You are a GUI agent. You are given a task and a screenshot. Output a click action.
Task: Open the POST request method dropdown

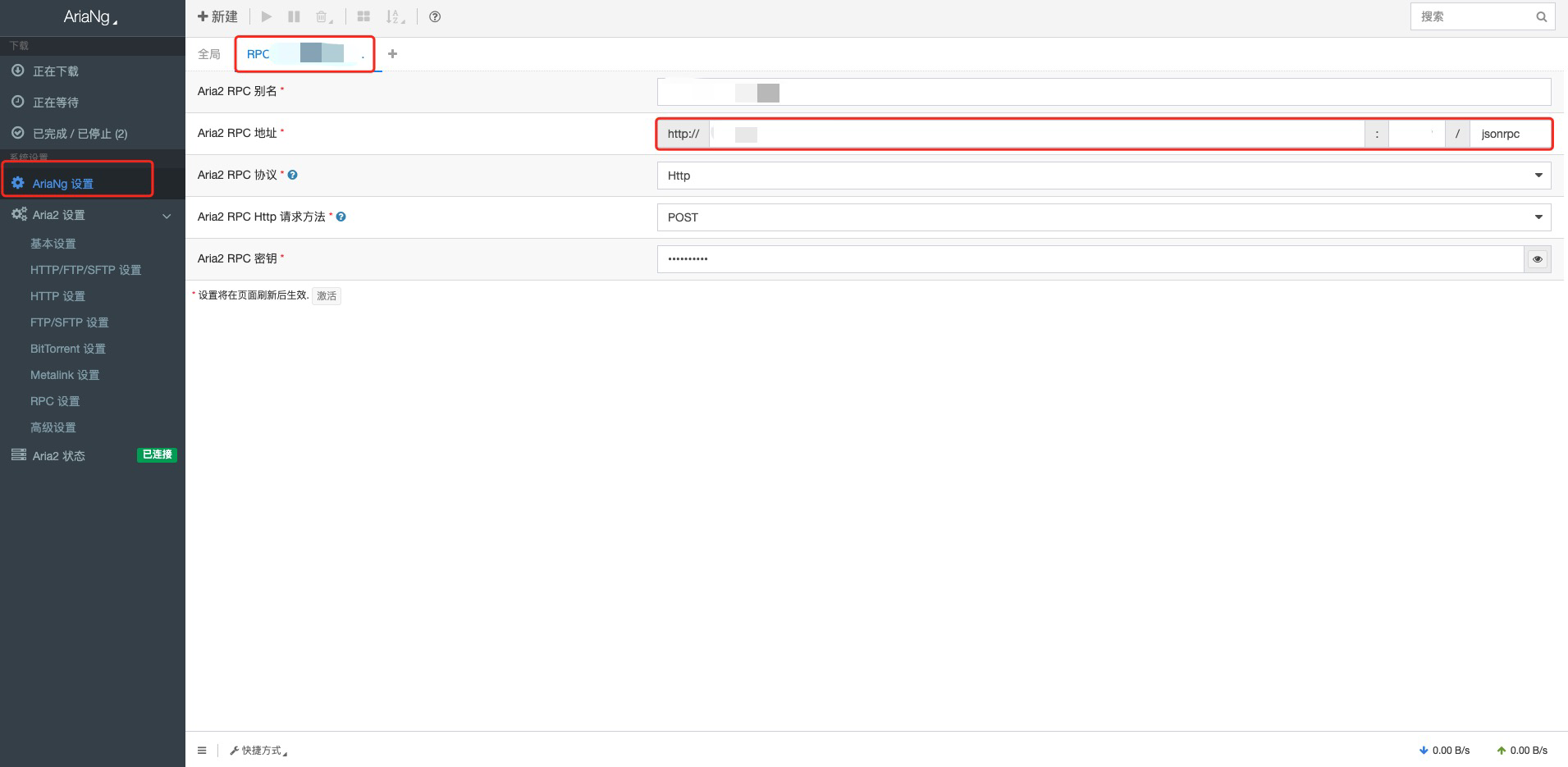click(x=1104, y=217)
